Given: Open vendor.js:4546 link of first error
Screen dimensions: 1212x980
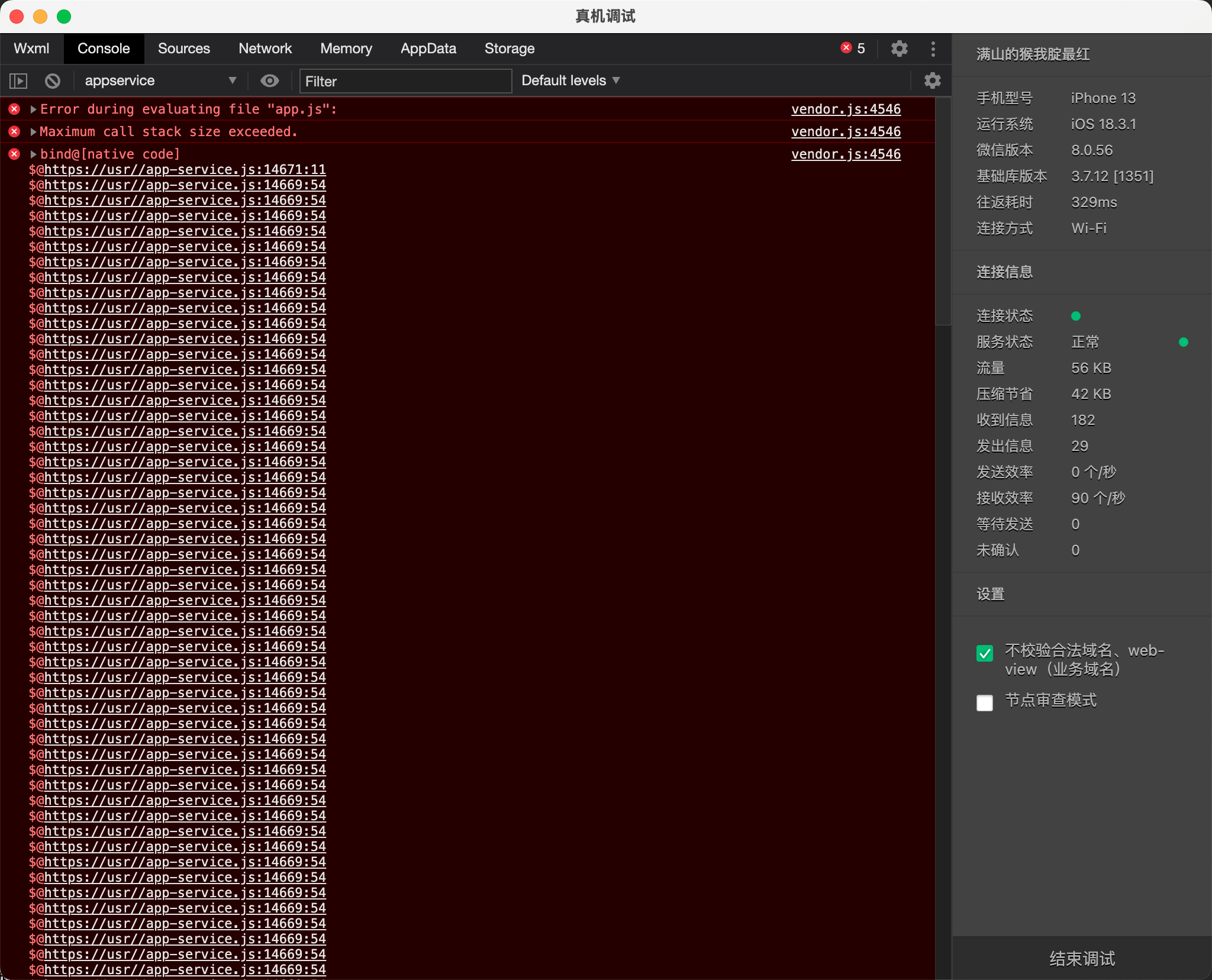Looking at the screenshot, I should (x=846, y=109).
